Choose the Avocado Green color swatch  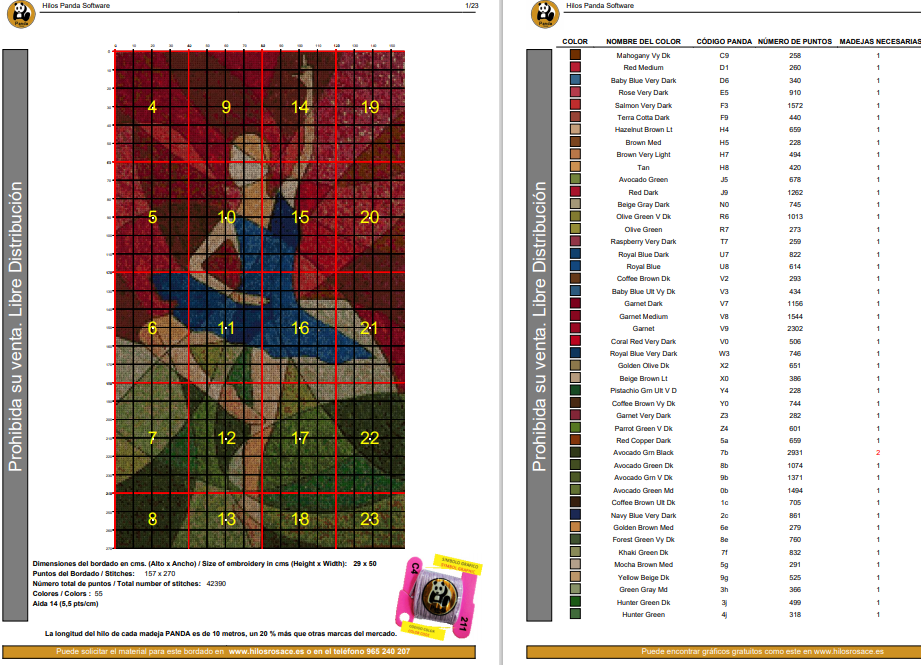click(x=575, y=180)
